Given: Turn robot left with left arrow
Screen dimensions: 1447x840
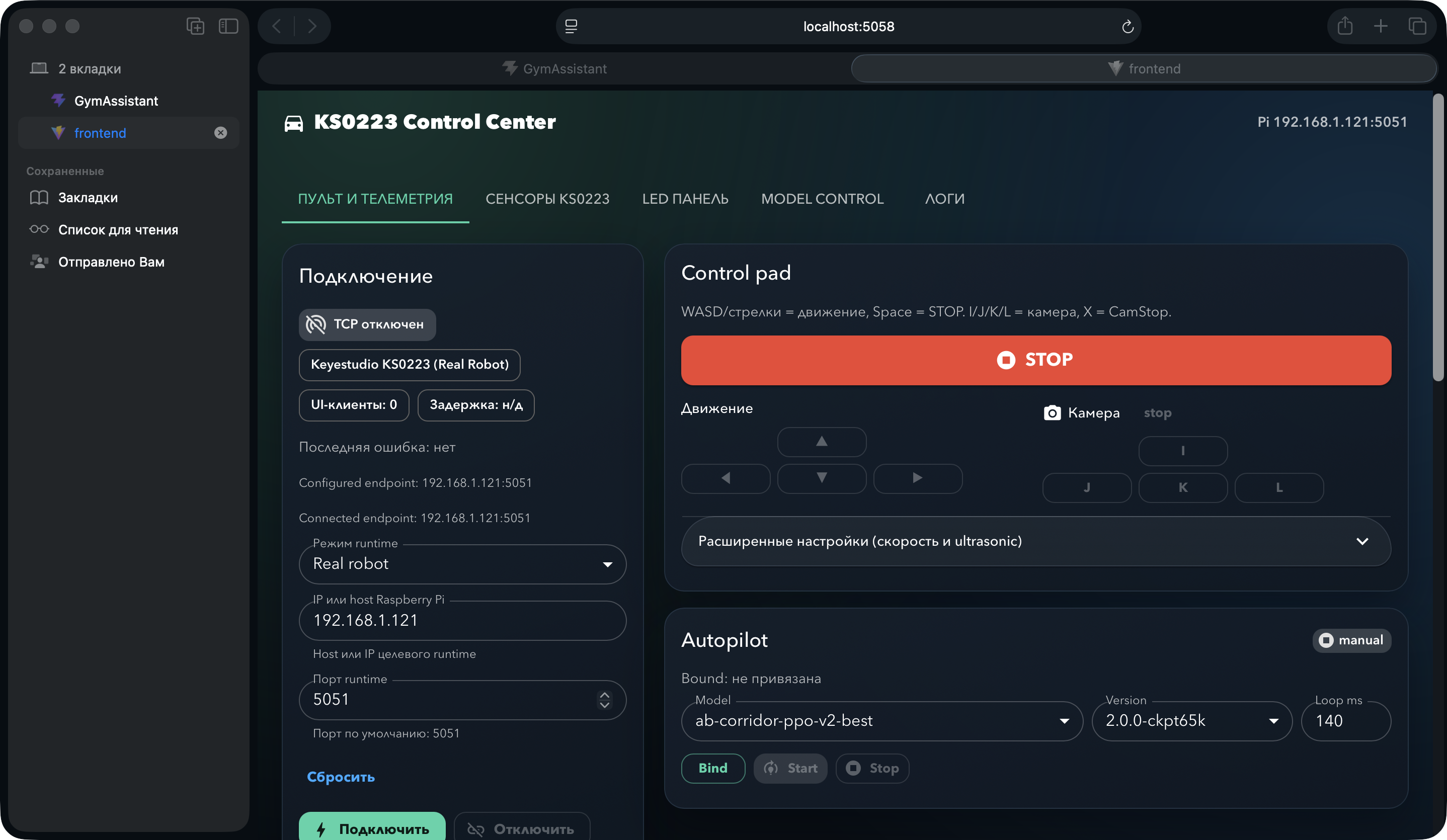Looking at the screenshot, I should [x=725, y=478].
